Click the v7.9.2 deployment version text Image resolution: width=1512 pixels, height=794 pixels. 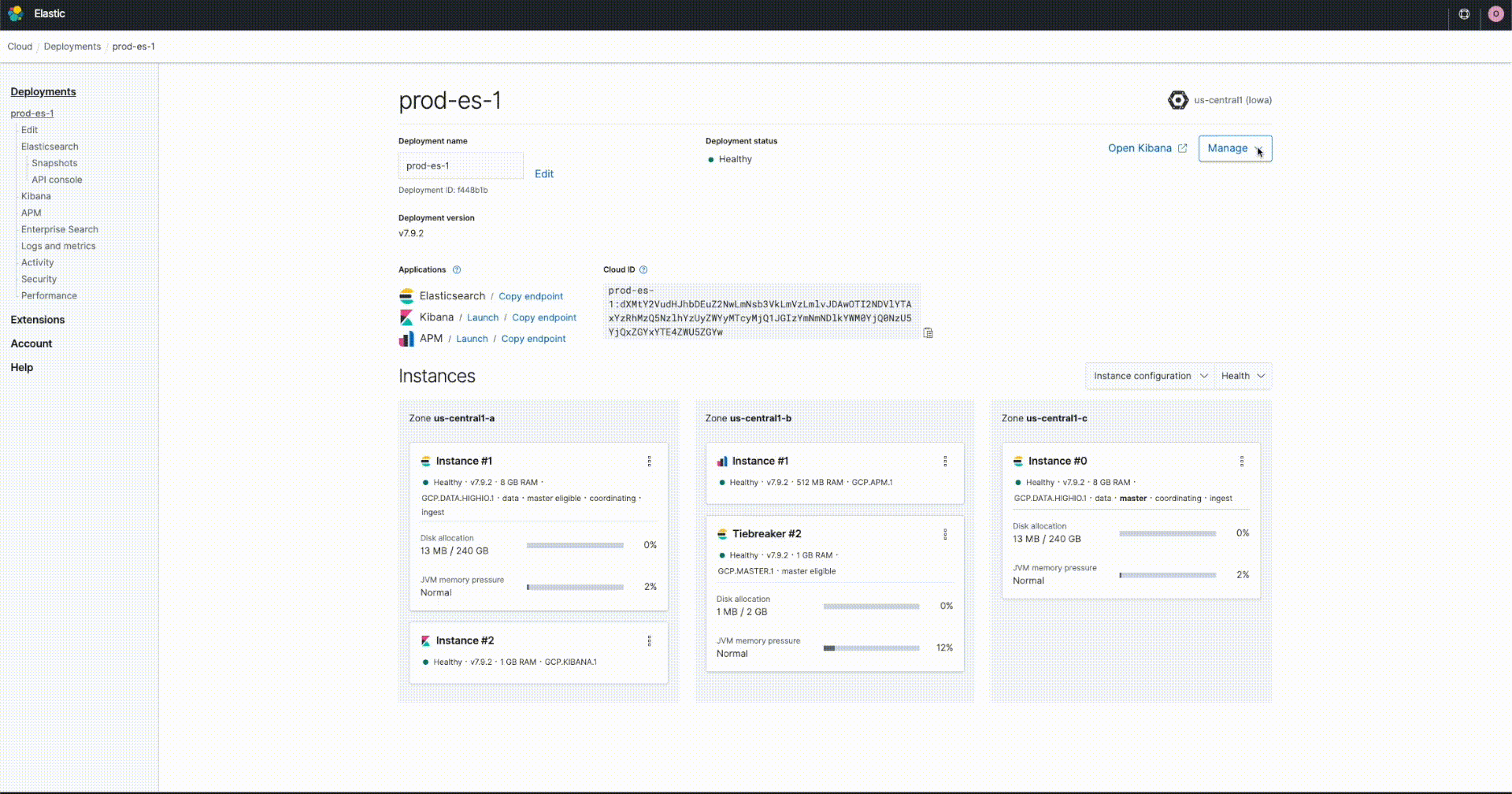411,233
